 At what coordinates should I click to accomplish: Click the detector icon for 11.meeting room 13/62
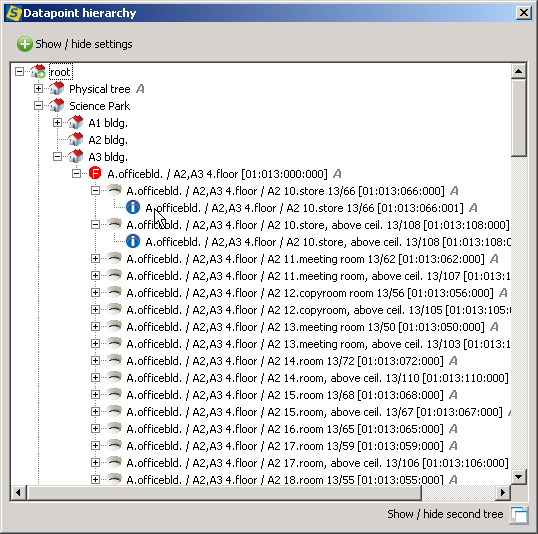coord(114,257)
